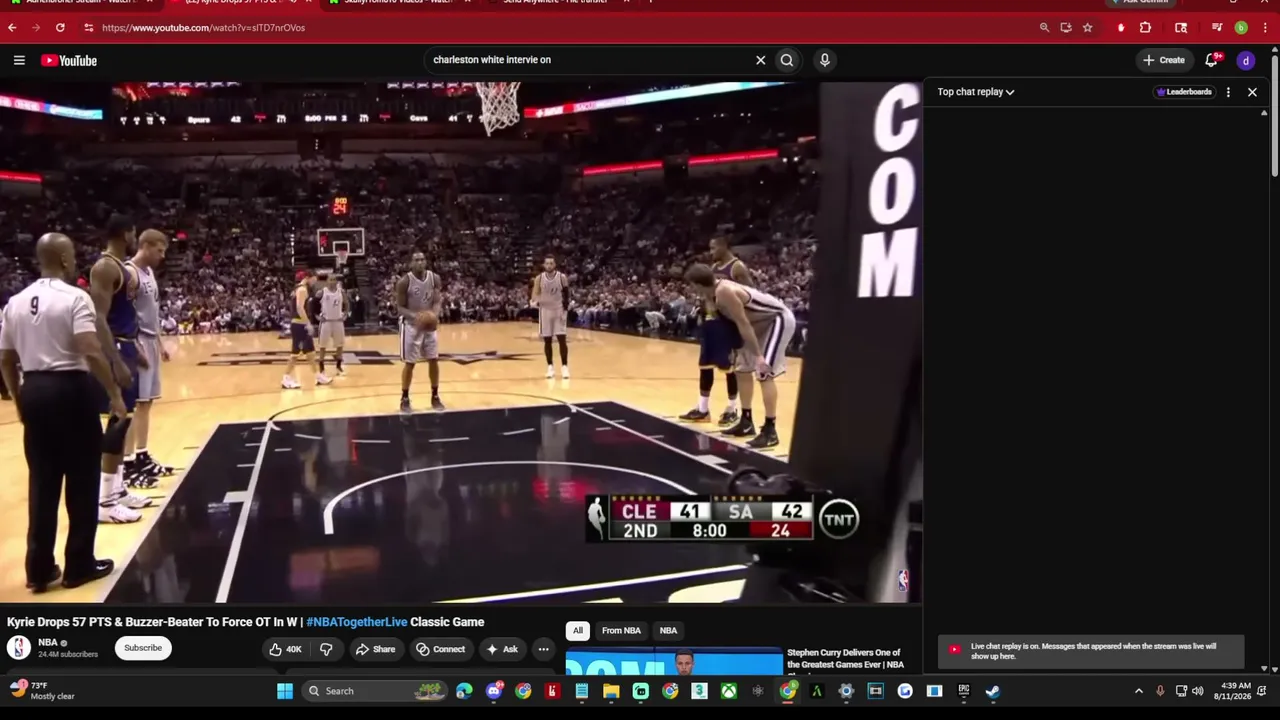Open the #NBATogetherLive hashtag link

click(357, 622)
